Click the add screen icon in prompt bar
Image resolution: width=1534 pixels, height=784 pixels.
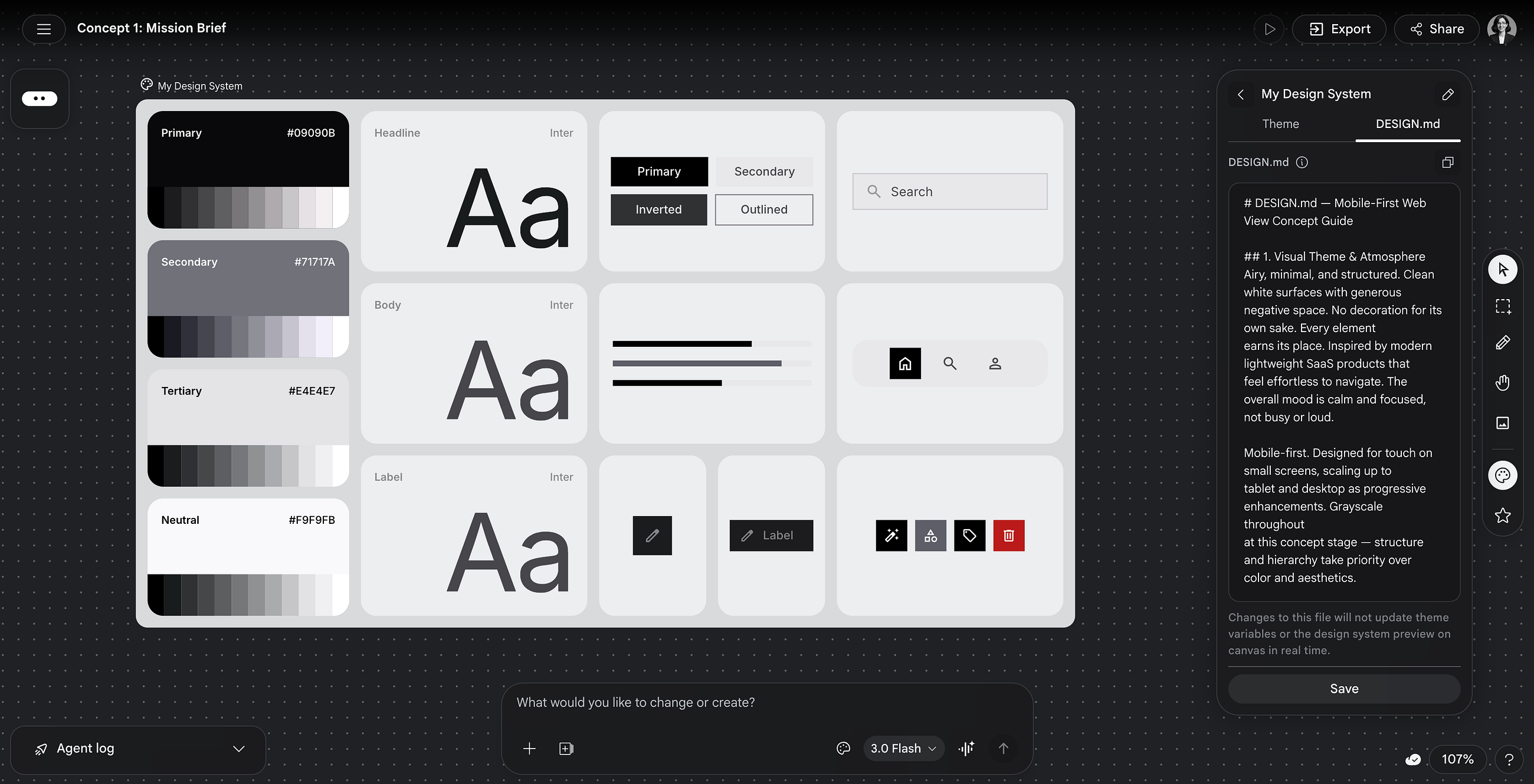[566, 749]
